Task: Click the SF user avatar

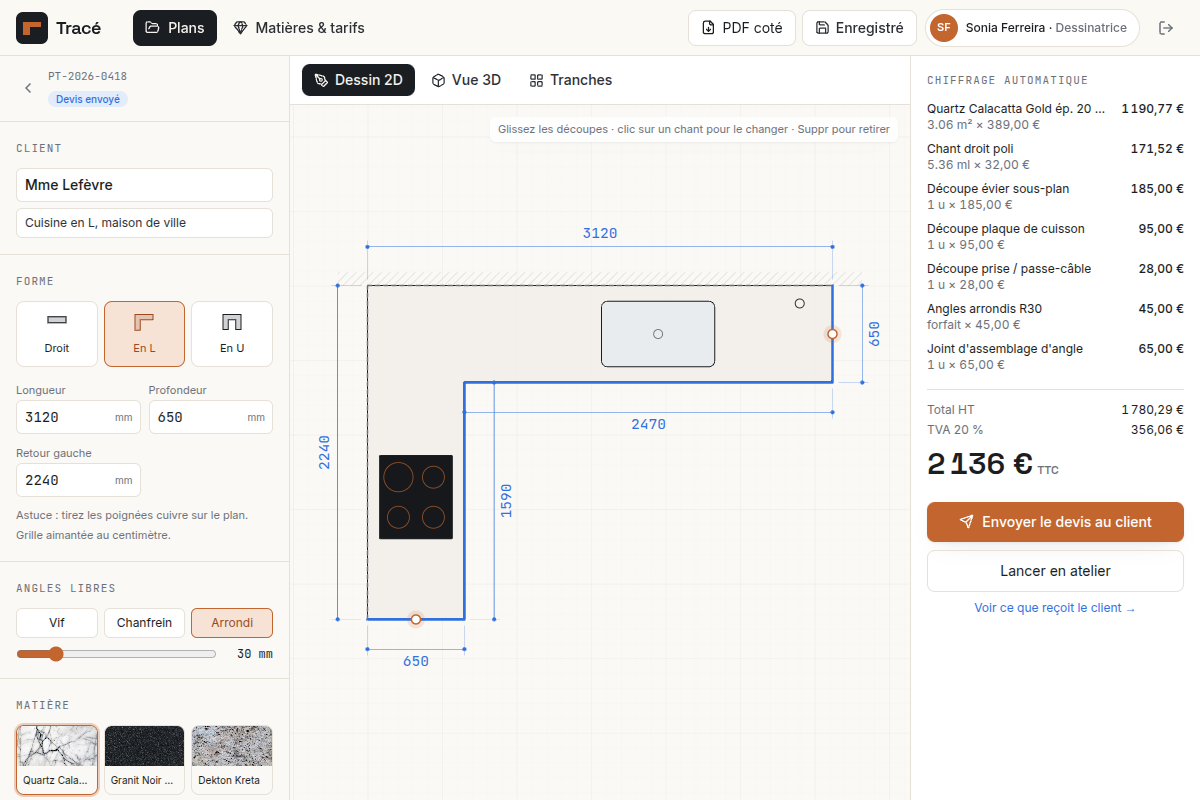Action: (x=943, y=28)
